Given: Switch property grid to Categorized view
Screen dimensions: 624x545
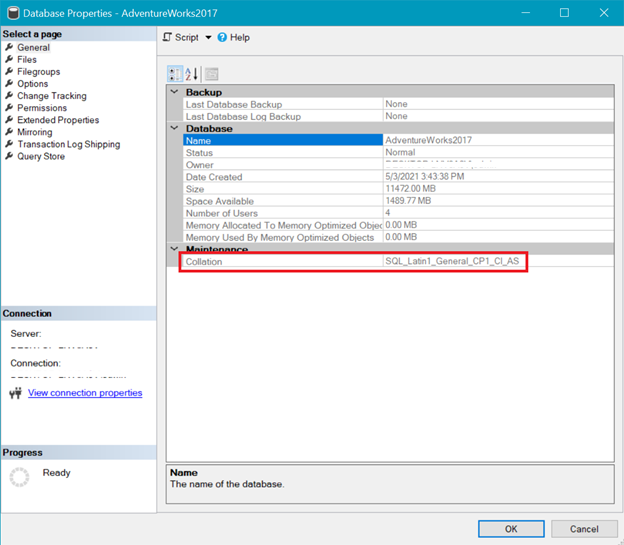Looking at the screenshot, I should click(175, 74).
